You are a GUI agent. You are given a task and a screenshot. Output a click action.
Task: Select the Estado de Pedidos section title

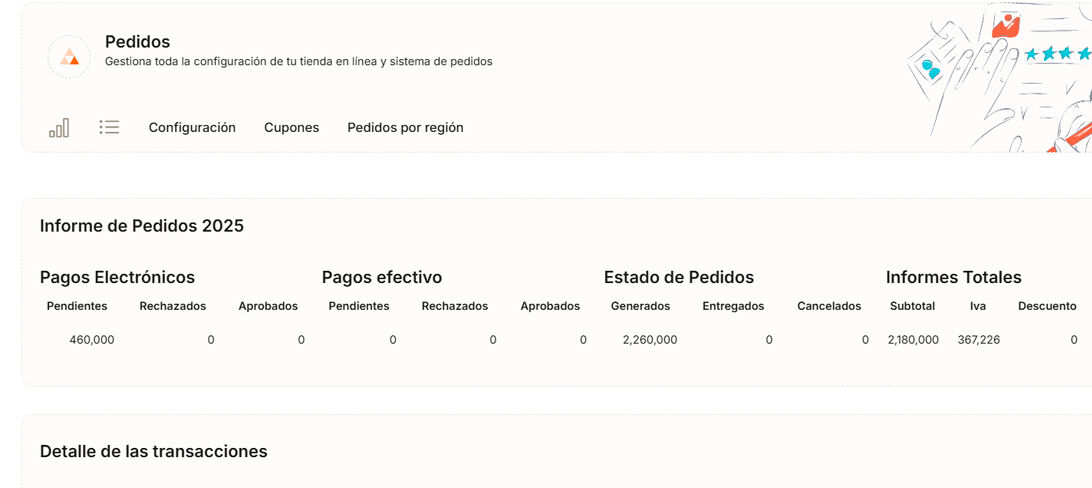pos(679,277)
